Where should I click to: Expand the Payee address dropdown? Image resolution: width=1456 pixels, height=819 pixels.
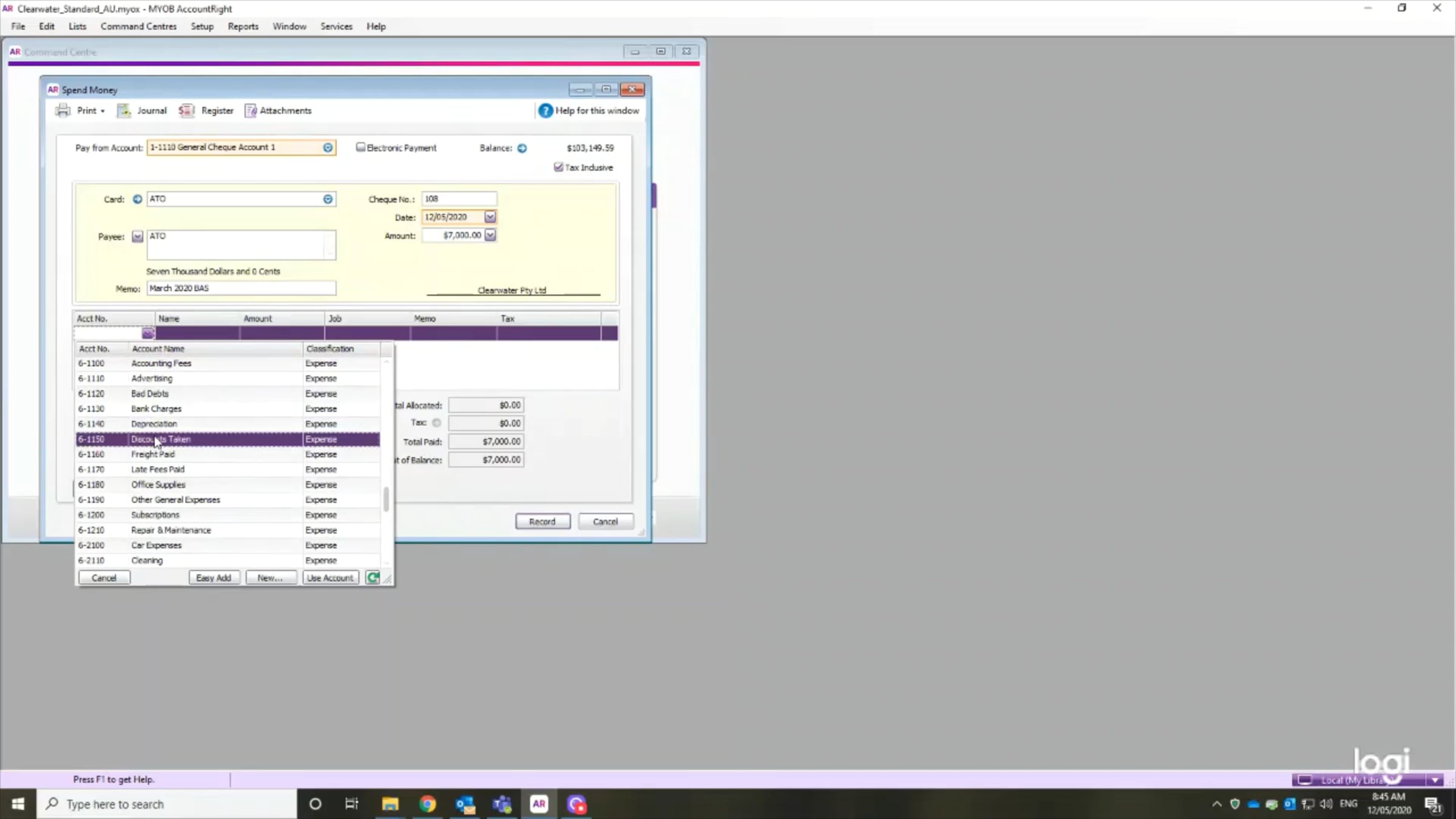click(137, 237)
